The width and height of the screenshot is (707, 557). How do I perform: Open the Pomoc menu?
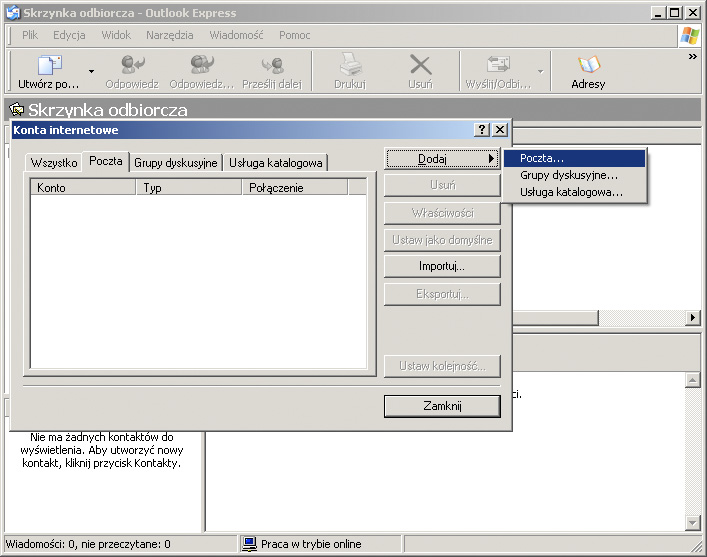pyautogui.click(x=294, y=35)
